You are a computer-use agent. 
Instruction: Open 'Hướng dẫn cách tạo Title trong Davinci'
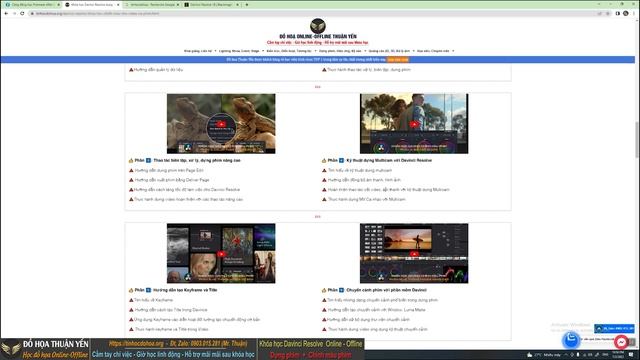pyautogui.click(x=171, y=310)
